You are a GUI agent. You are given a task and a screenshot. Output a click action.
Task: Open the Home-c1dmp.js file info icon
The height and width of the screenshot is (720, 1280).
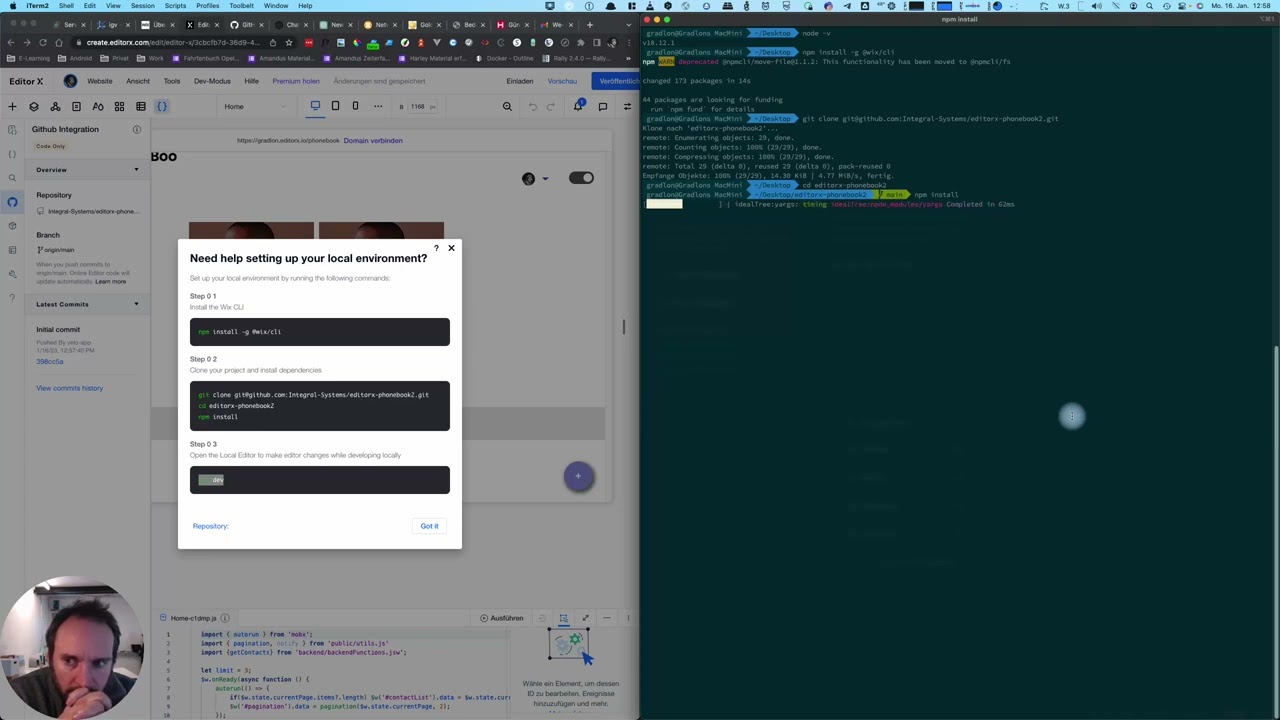pos(225,618)
